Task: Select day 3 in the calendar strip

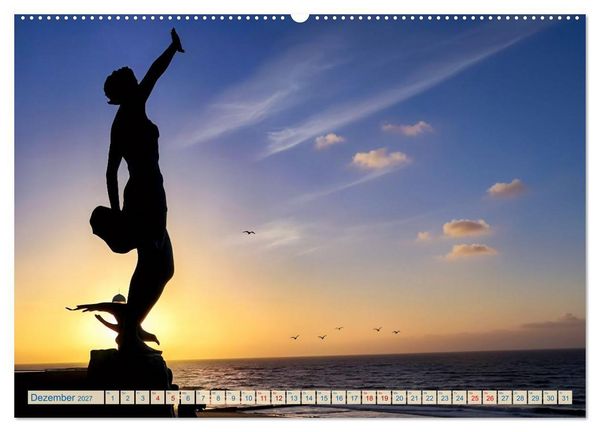Action: click(142, 397)
